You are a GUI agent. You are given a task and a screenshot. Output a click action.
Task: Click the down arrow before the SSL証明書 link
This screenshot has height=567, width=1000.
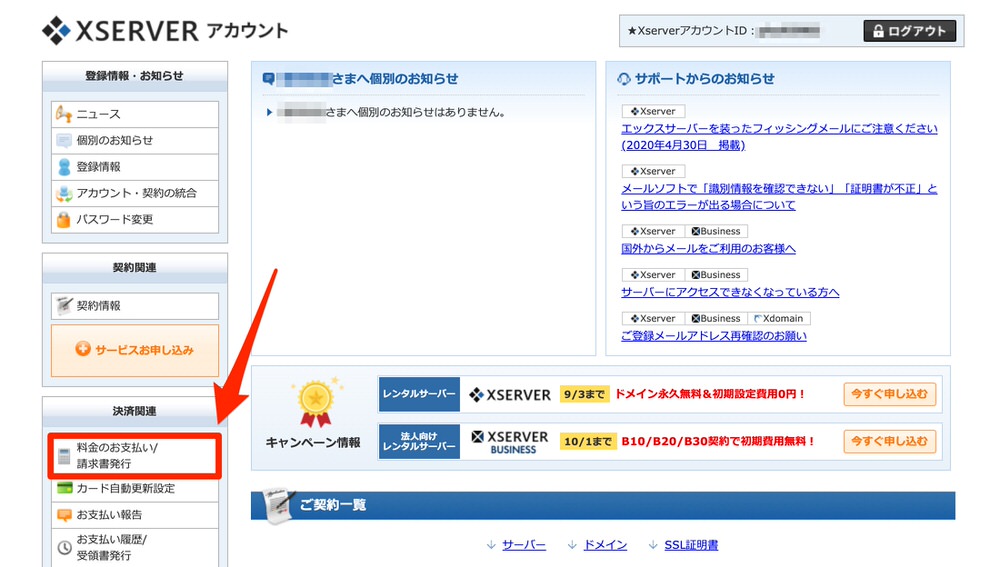click(652, 545)
